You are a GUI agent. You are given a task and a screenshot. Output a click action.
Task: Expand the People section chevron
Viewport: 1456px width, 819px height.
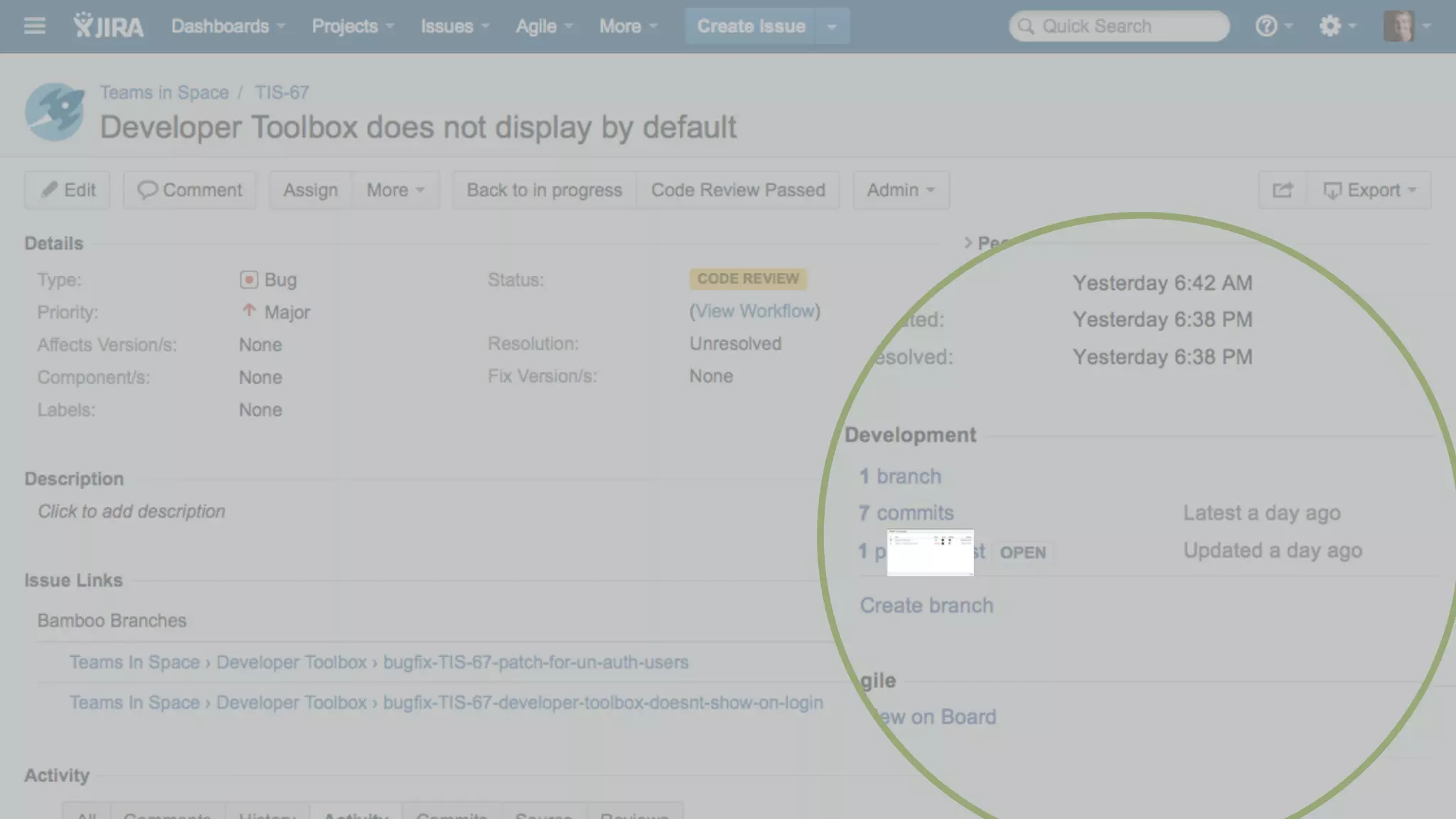click(968, 243)
